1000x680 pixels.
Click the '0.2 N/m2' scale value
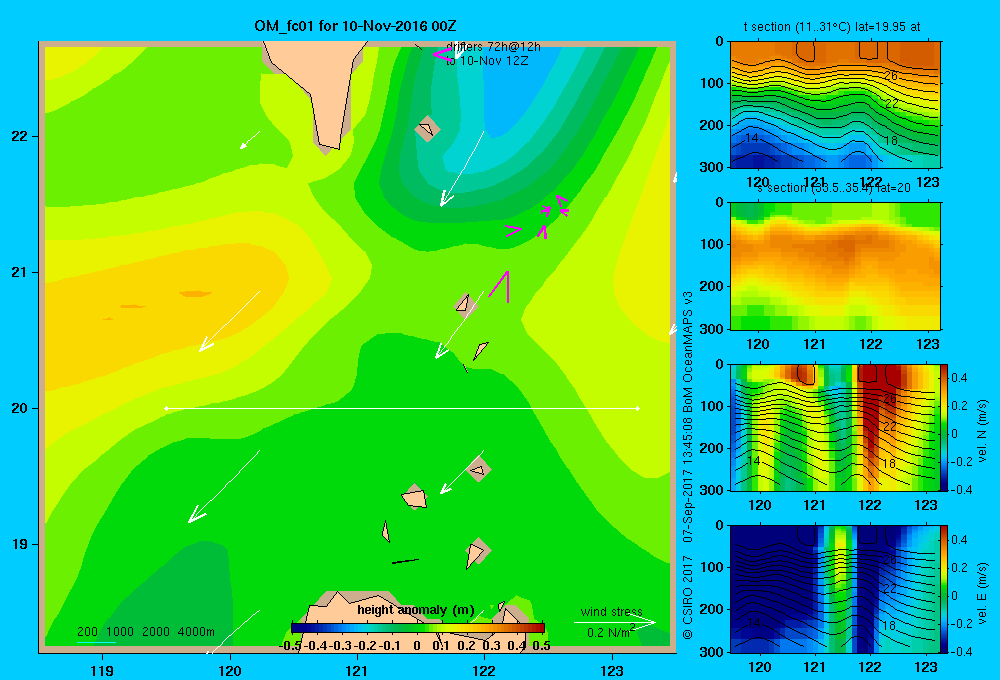coord(611,632)
